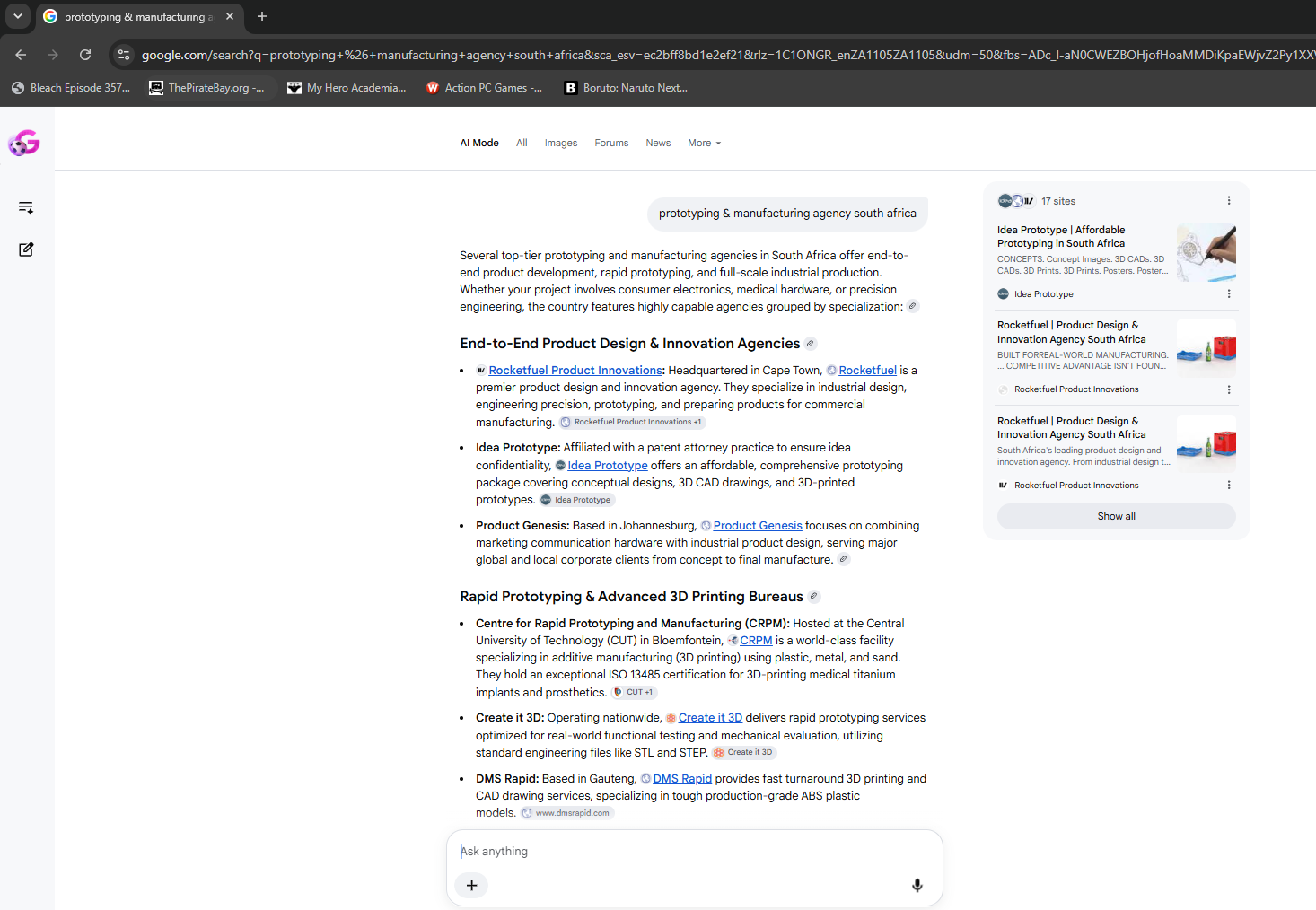
Task: Open the AI Mode history icon
Action: point(26,207)
